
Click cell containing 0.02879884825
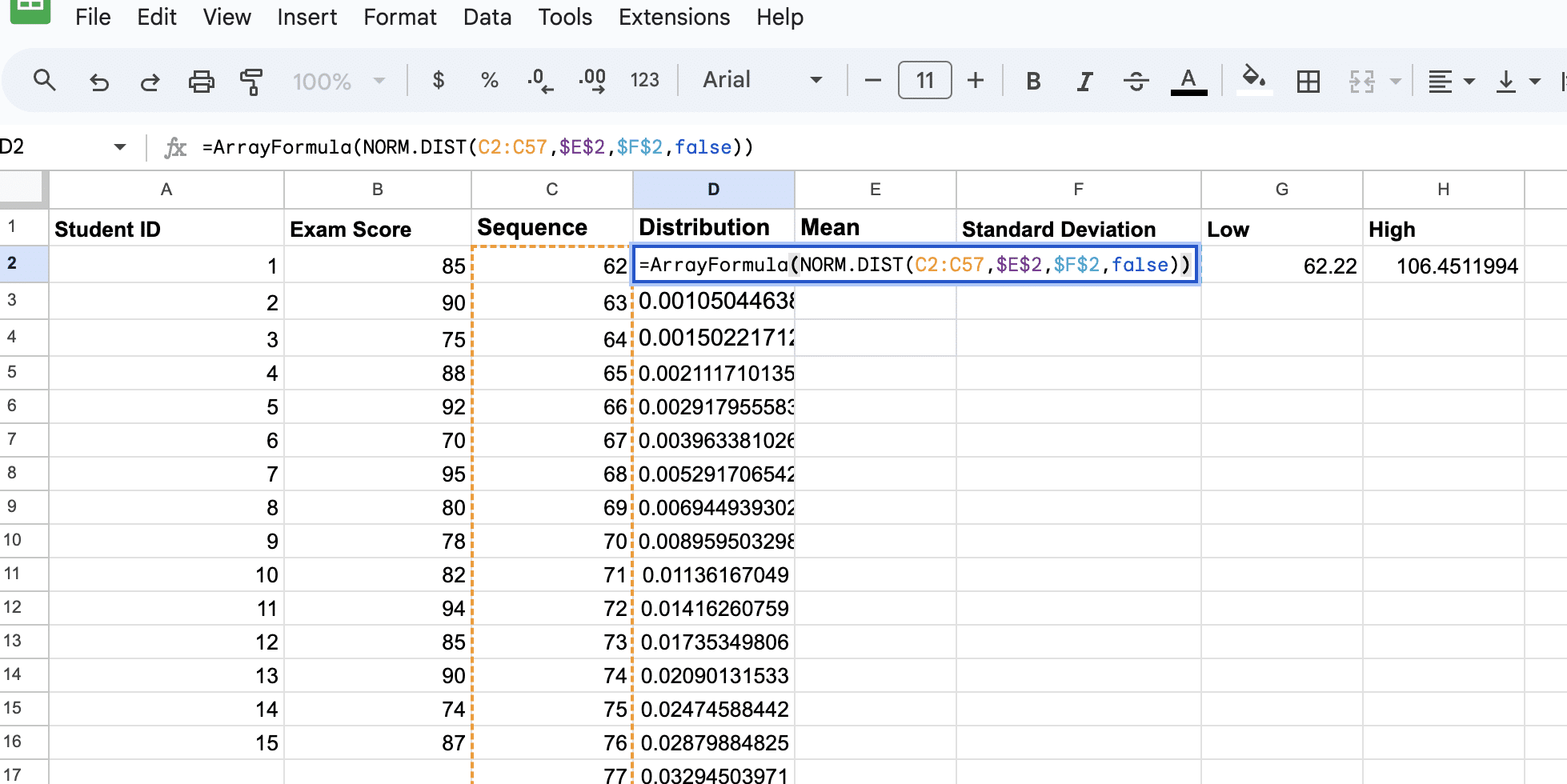click(713, 742)
